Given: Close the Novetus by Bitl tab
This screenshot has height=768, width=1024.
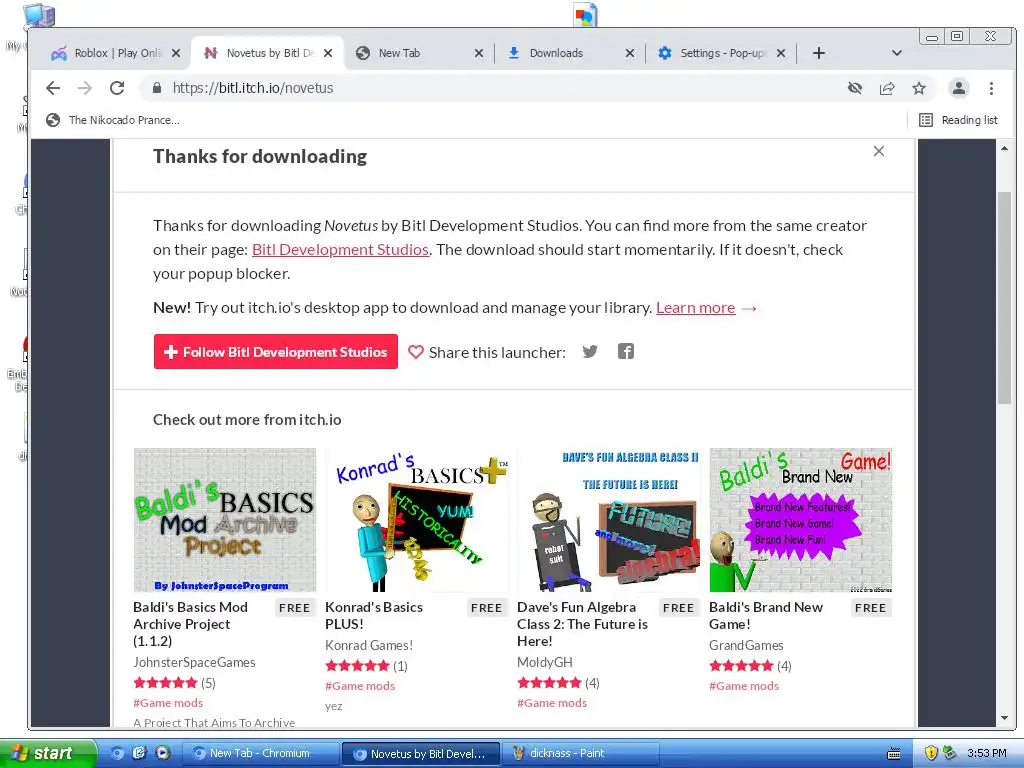Looking at the screenshot, I should pos(328,53).
